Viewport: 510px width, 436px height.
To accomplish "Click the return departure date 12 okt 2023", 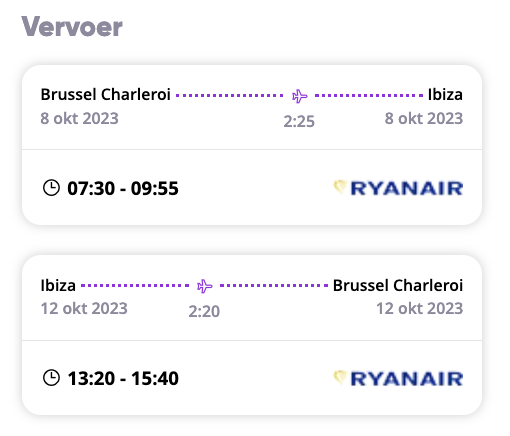I will (84, 308).
